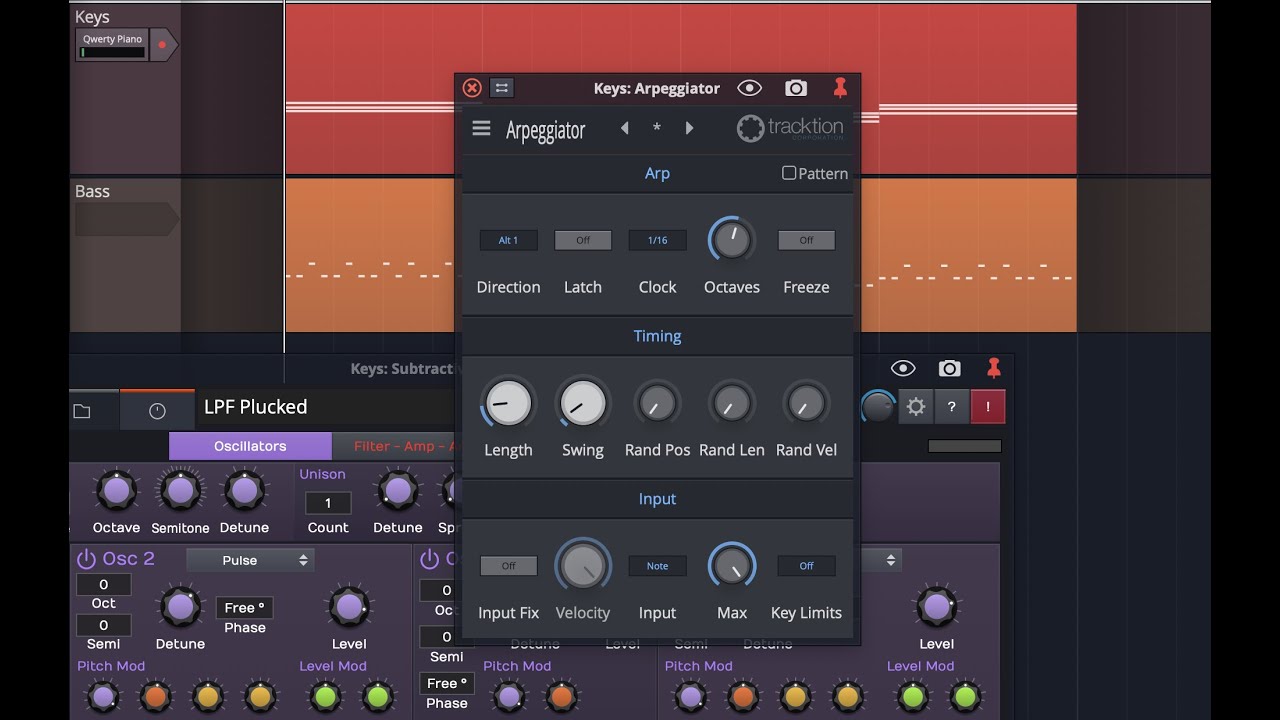
Task: Click the Subtractive window camera icon
Action: 949,369
